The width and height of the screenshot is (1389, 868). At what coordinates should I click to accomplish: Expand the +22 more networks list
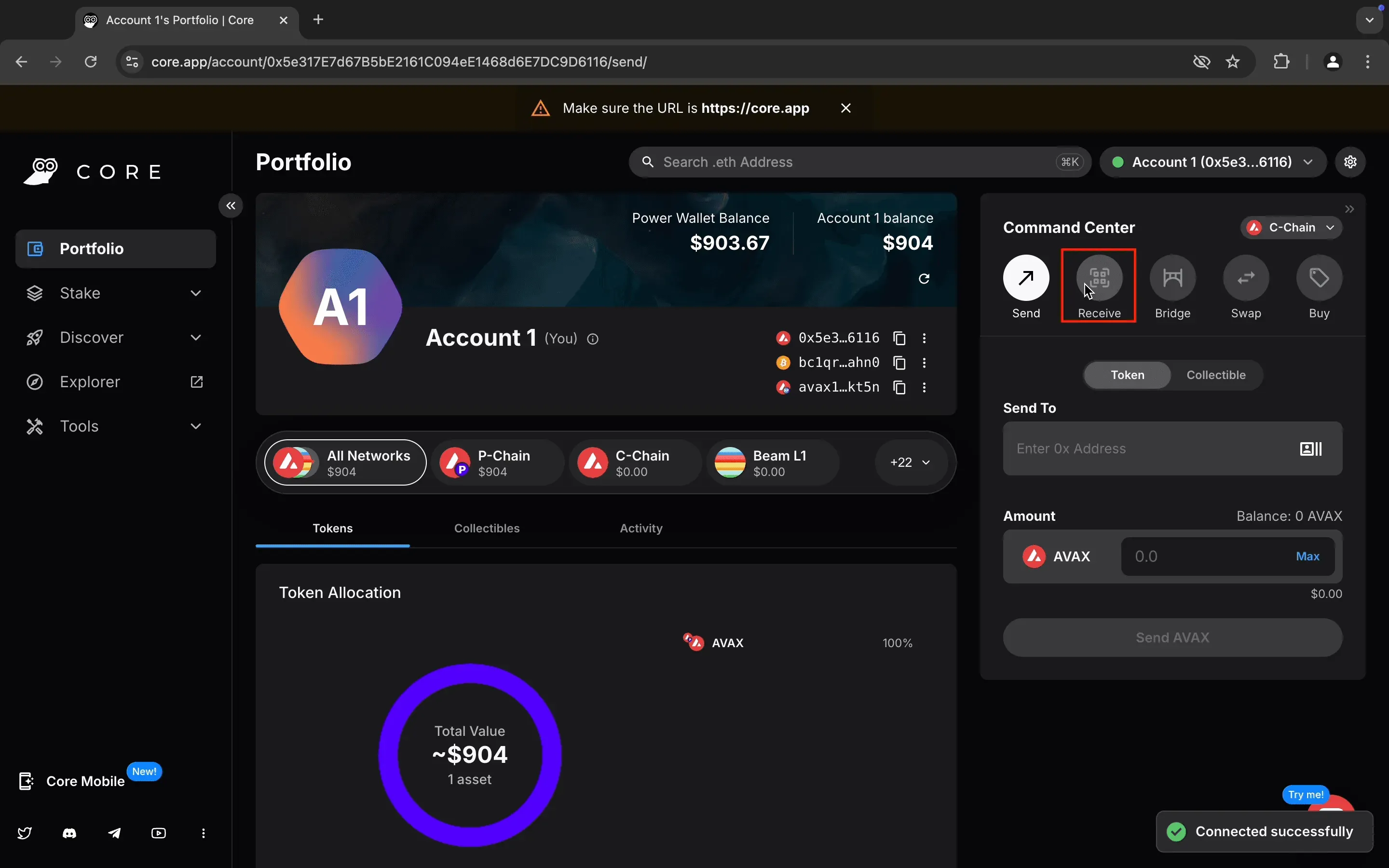[x=911, y=463]
